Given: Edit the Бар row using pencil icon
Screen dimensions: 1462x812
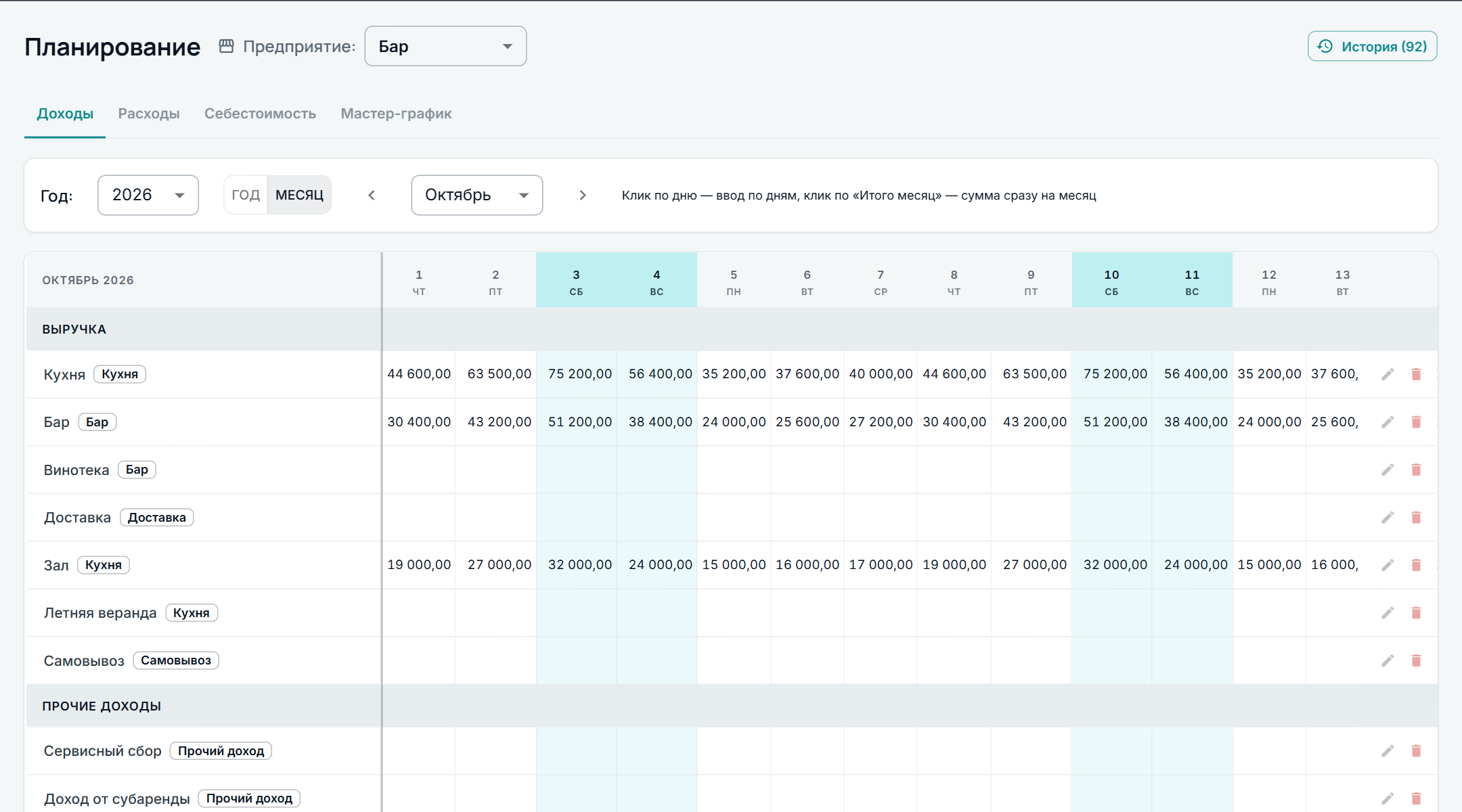Looking at the screenshot, I should (1388, 422).
